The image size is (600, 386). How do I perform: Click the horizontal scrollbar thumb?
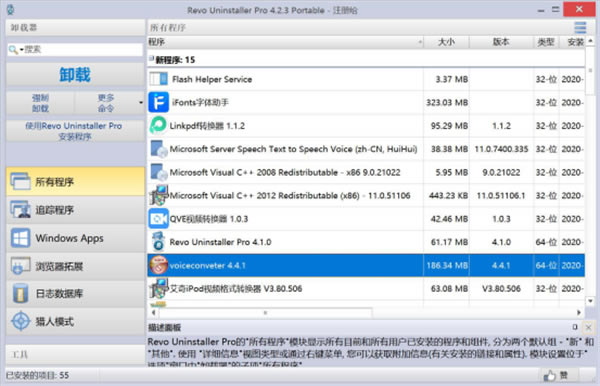(x=266, y=312)
